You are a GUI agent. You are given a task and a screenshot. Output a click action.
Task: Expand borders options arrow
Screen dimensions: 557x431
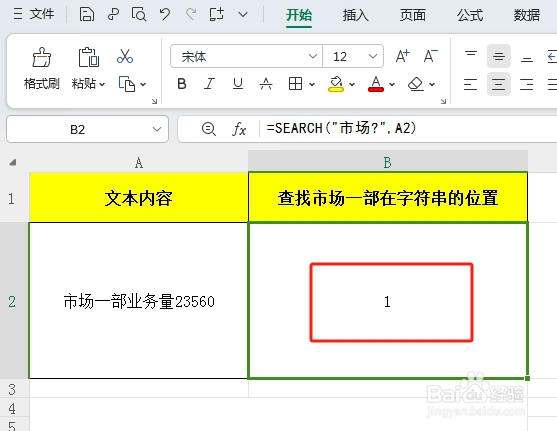(312, 85)
